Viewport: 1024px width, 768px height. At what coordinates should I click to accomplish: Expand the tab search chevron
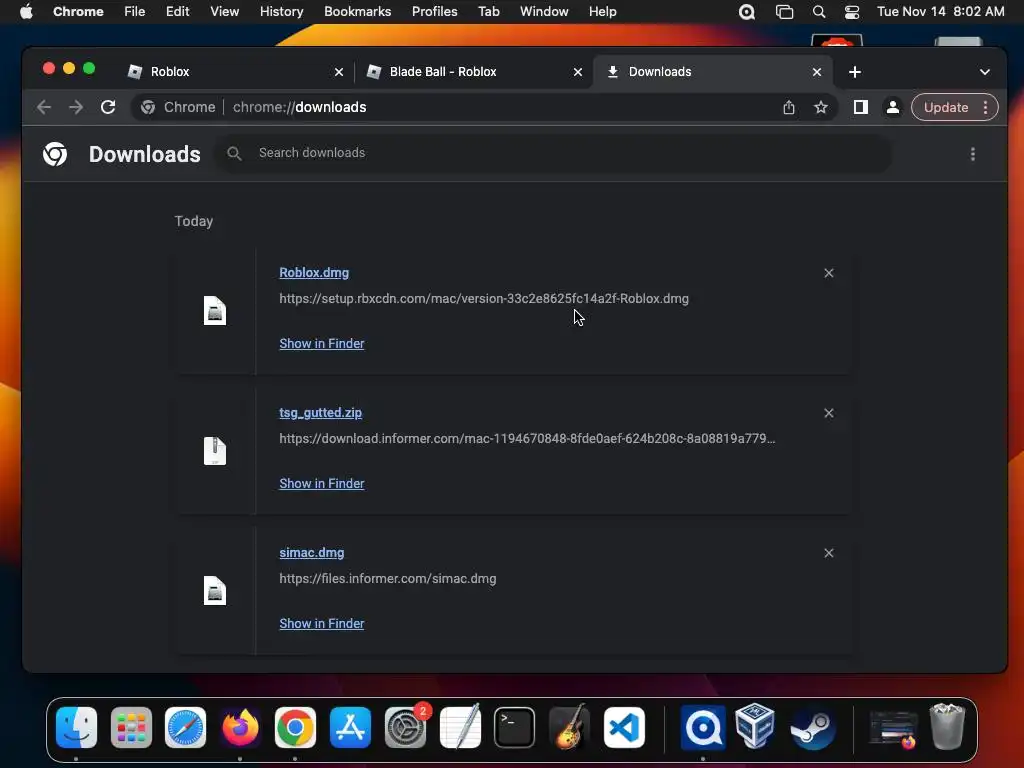(985, 72)
